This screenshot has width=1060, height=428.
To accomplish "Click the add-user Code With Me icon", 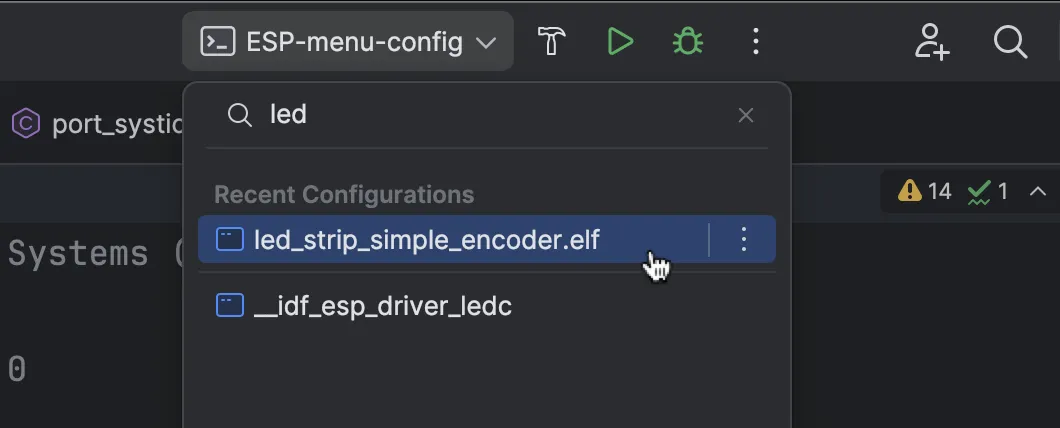I will (932, 41).
